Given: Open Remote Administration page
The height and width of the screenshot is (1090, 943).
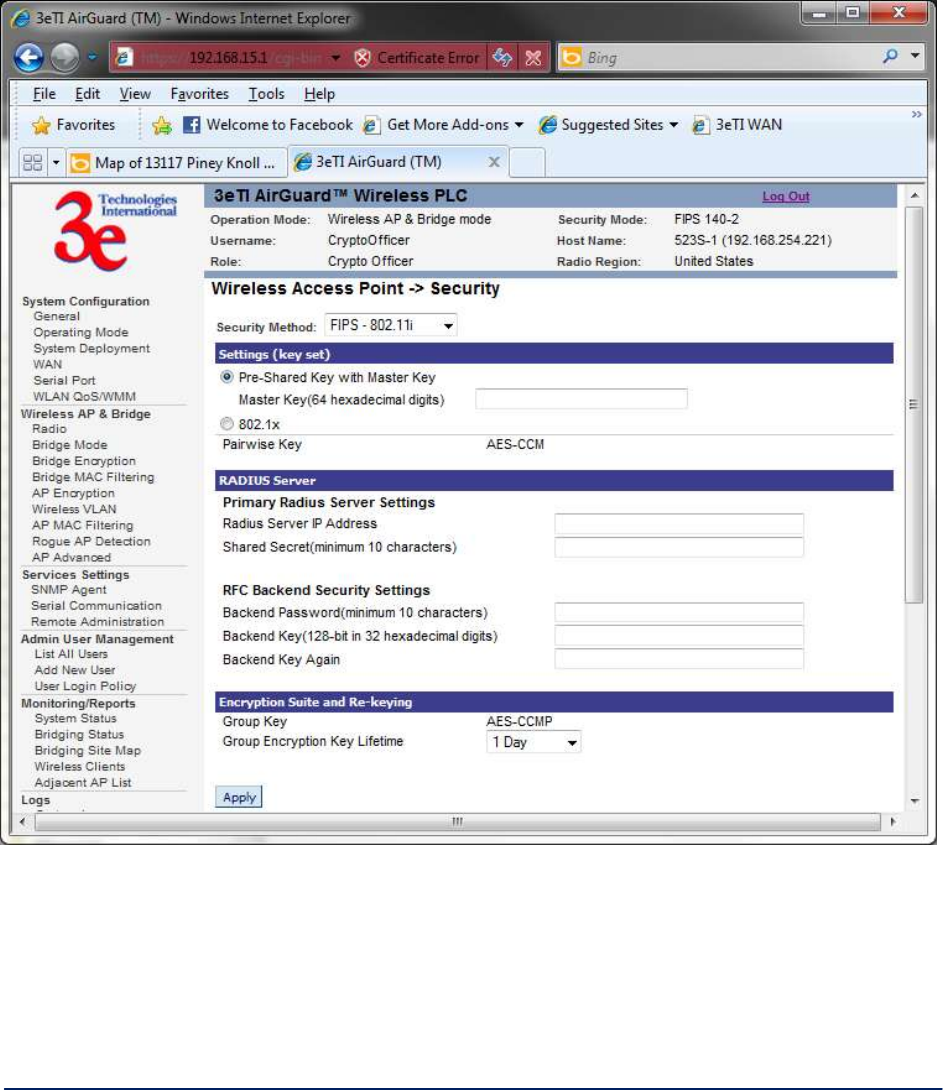Looking at the screenshot, I should (x=97, y=621).
